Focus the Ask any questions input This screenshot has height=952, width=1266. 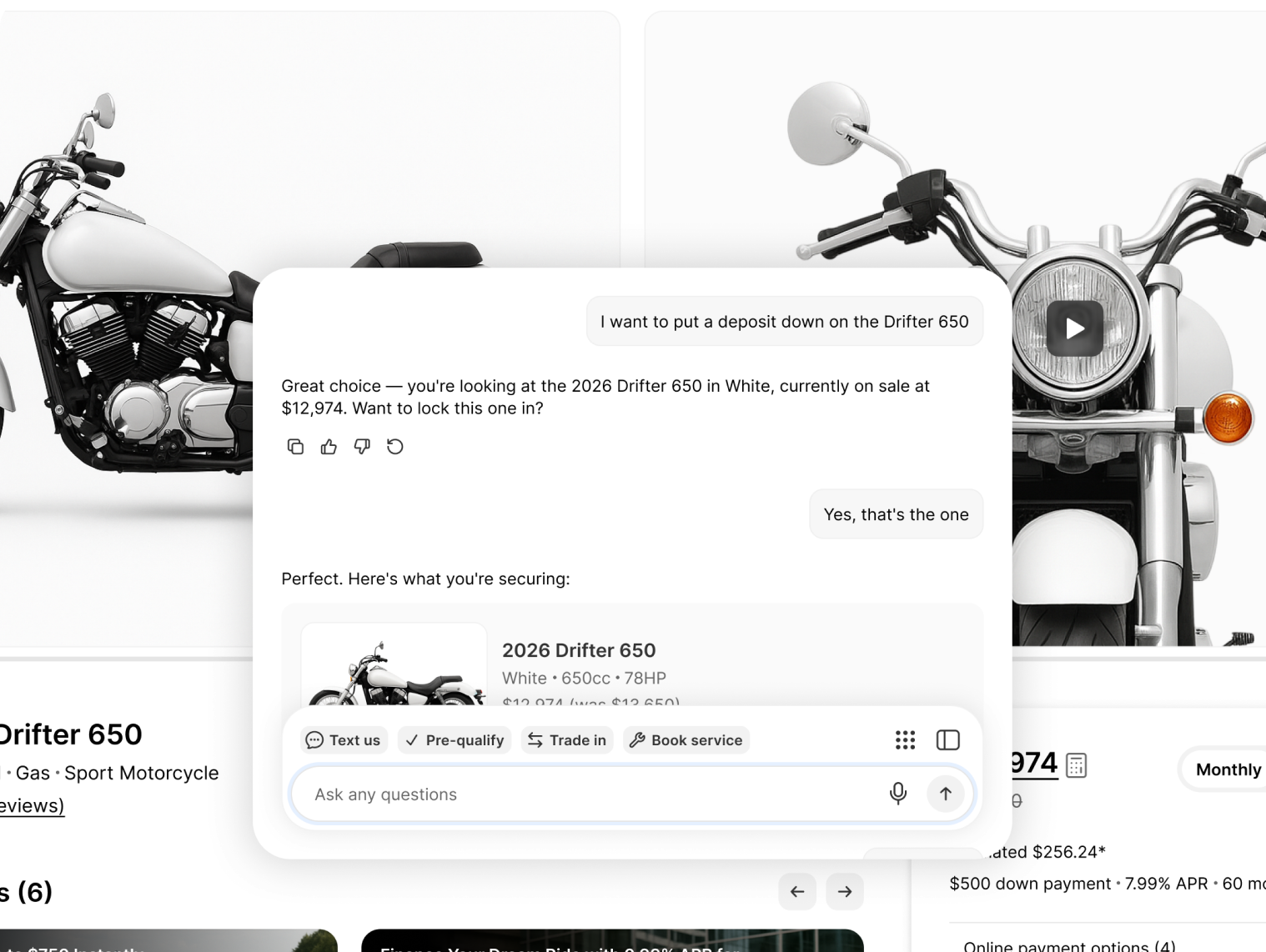pyautogui.click(x=584, y=794)
